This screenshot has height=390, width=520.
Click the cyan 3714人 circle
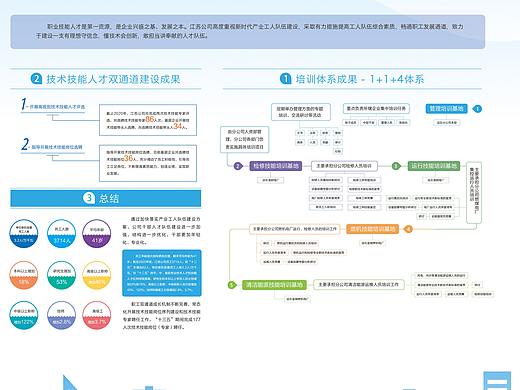click(x=61, y=233)
